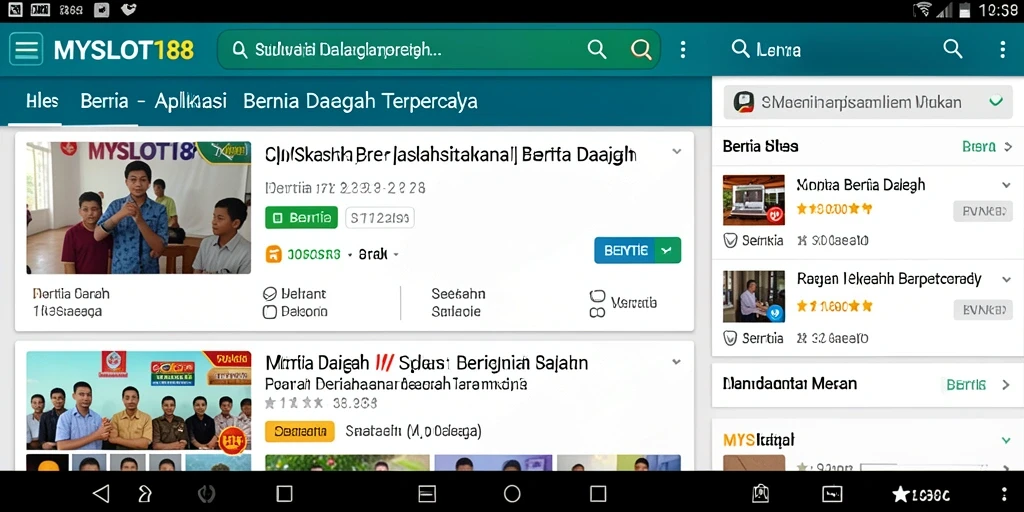Tap the bag-shaped icon in the bottom bar
This screenshot has width=1024, height=512.
tap(760, 494)
